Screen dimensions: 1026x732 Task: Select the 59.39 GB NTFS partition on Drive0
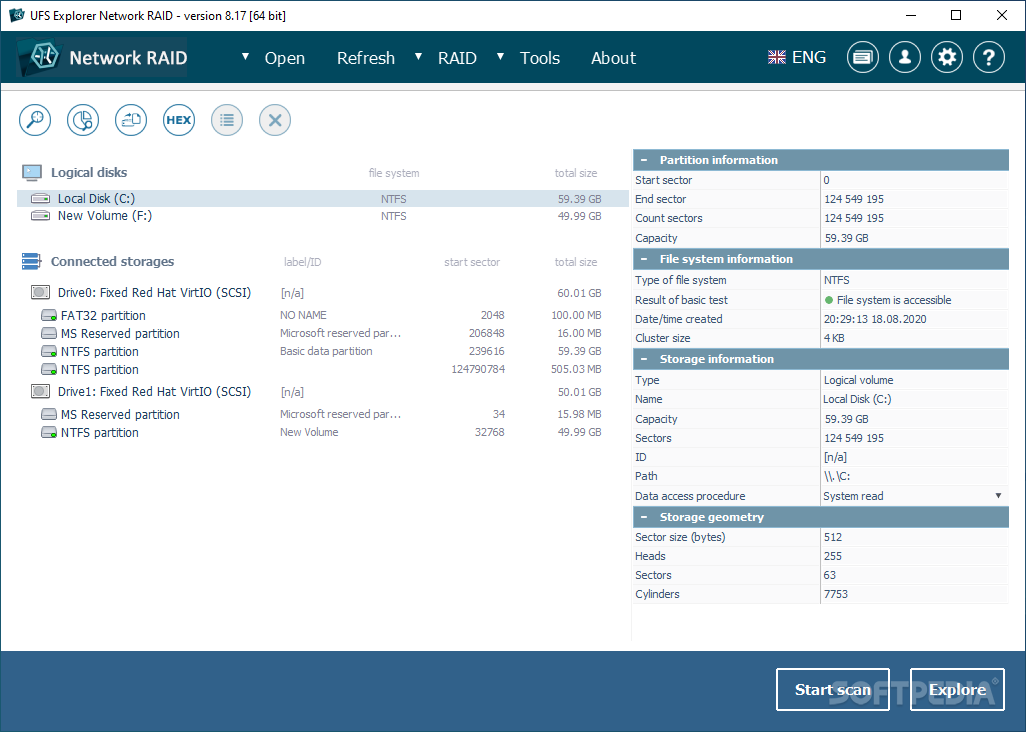(x=323, y=351)
